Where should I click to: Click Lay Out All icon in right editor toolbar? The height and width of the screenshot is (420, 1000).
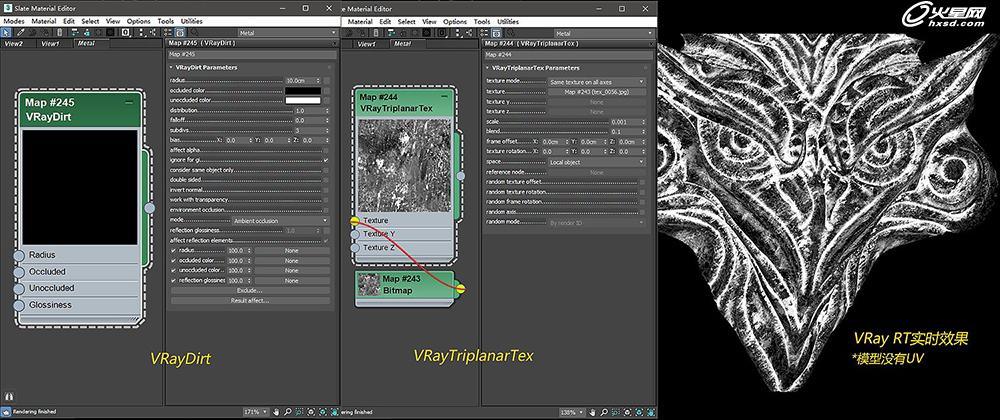(x=458, y=32)
